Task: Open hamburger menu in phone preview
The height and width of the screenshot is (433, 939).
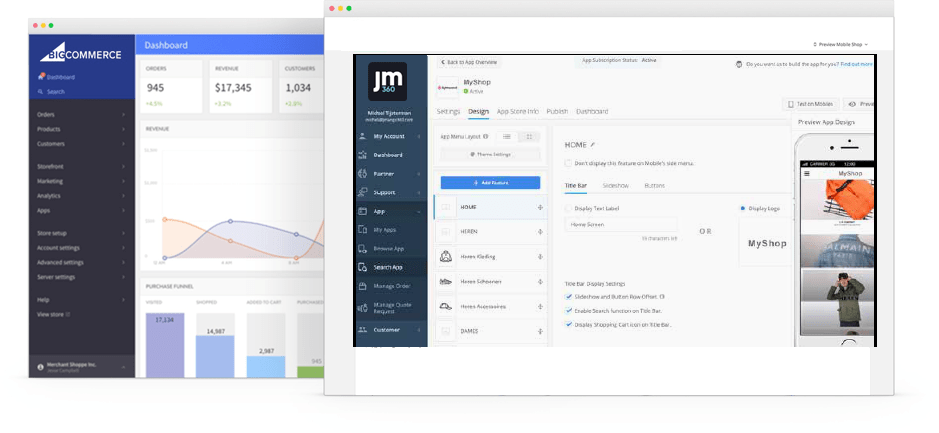Action: [x=807, y=173]
